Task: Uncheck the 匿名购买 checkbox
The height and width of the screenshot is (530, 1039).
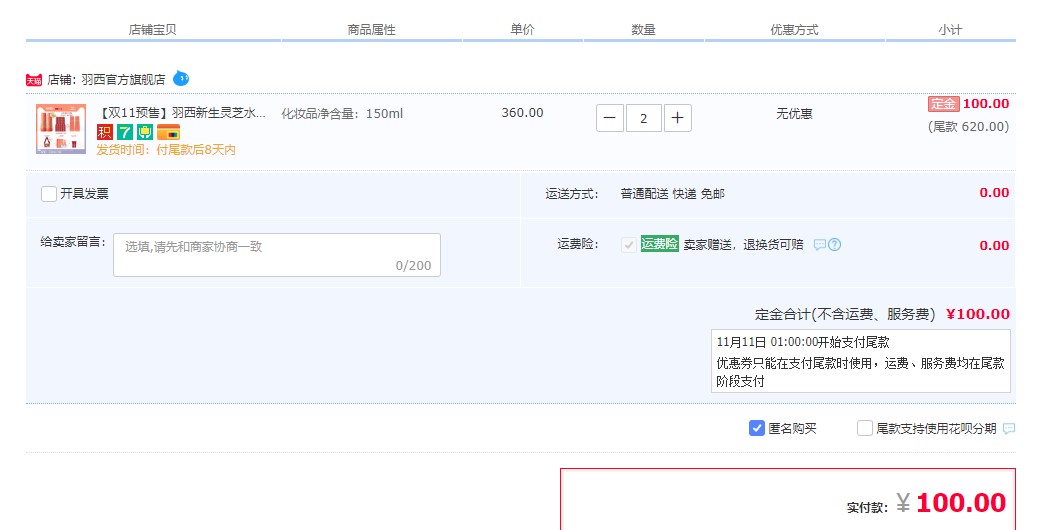Action: click(757, 428)
